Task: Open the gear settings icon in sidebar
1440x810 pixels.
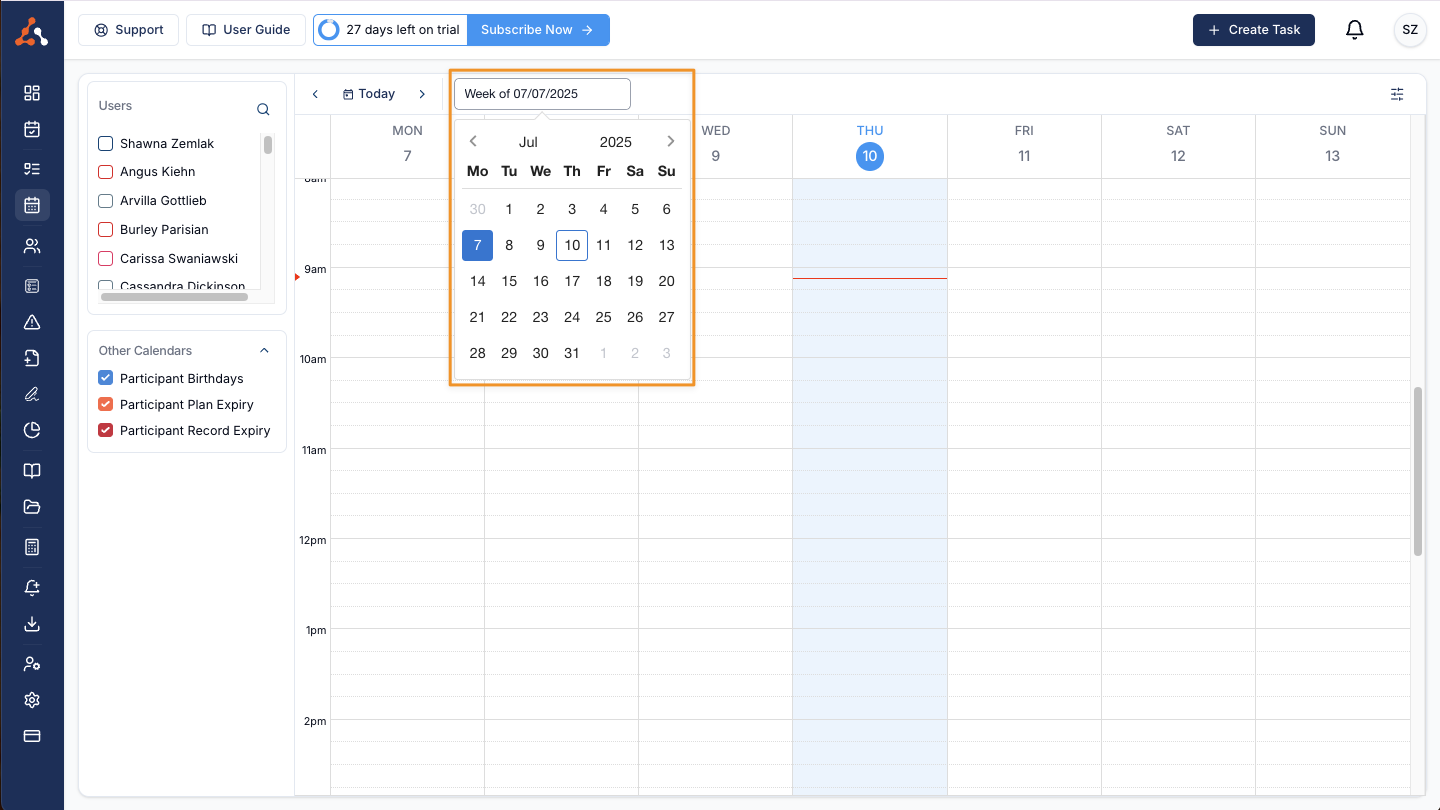Action: (32, 700)
